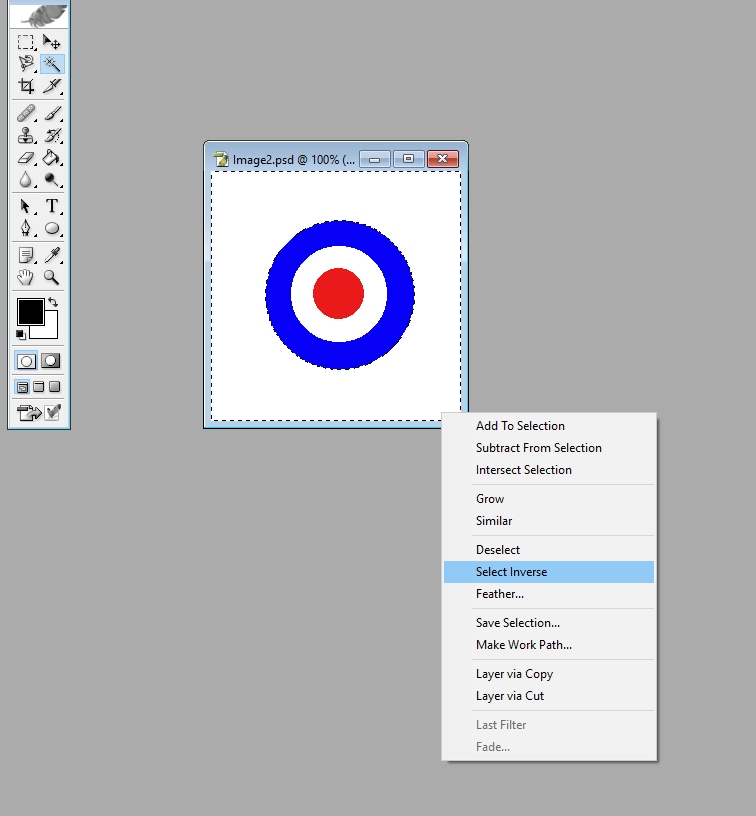Image resolution: width=756 pixels, height=816 pixels.
Task: Enable full screen mode with menu bar
Action: [39, 387]
